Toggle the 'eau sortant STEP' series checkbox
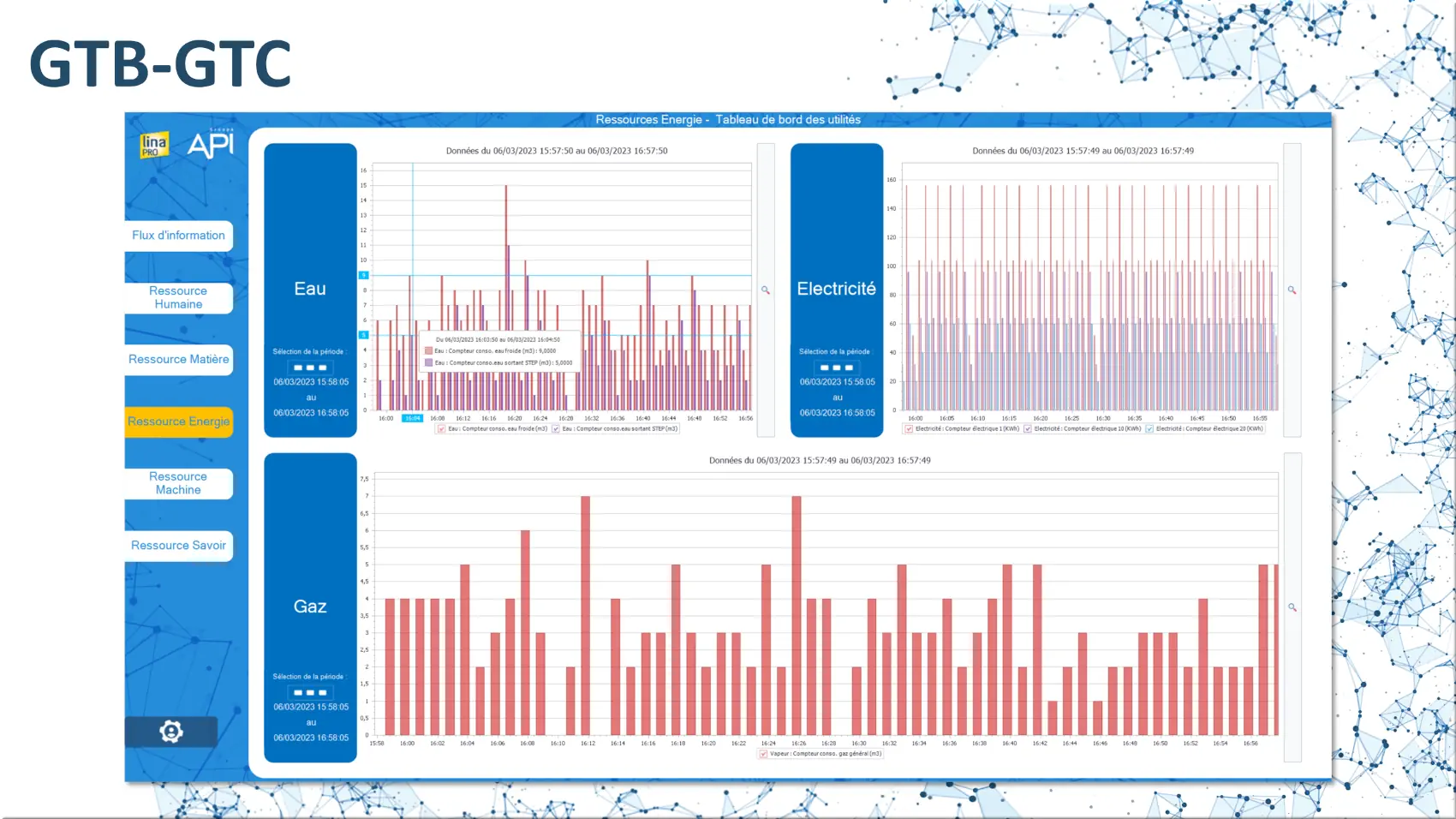1456x819 pixels. (x=556, y=429)
